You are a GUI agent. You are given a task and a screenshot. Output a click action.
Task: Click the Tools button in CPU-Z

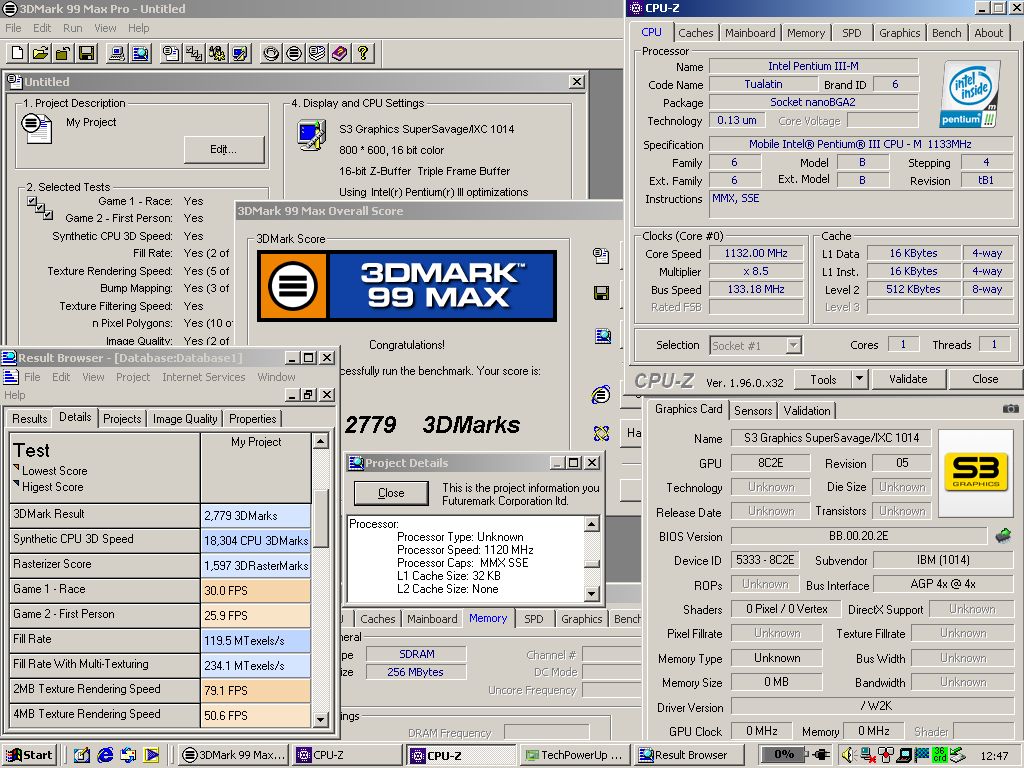(823, 379)
